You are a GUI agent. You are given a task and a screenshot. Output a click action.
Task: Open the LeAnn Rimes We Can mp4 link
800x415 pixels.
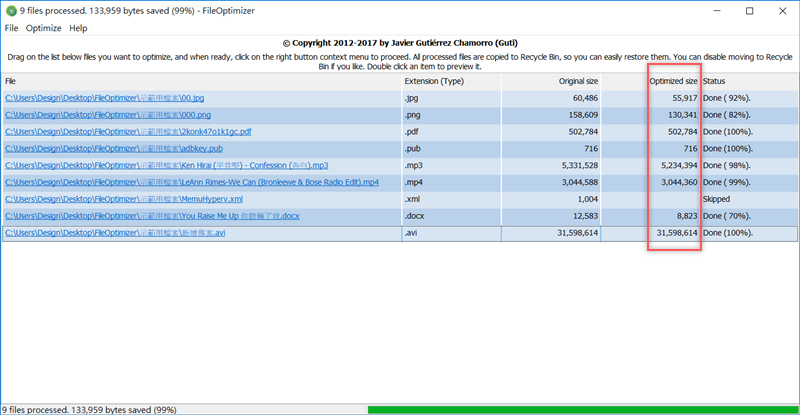point(191,183)
